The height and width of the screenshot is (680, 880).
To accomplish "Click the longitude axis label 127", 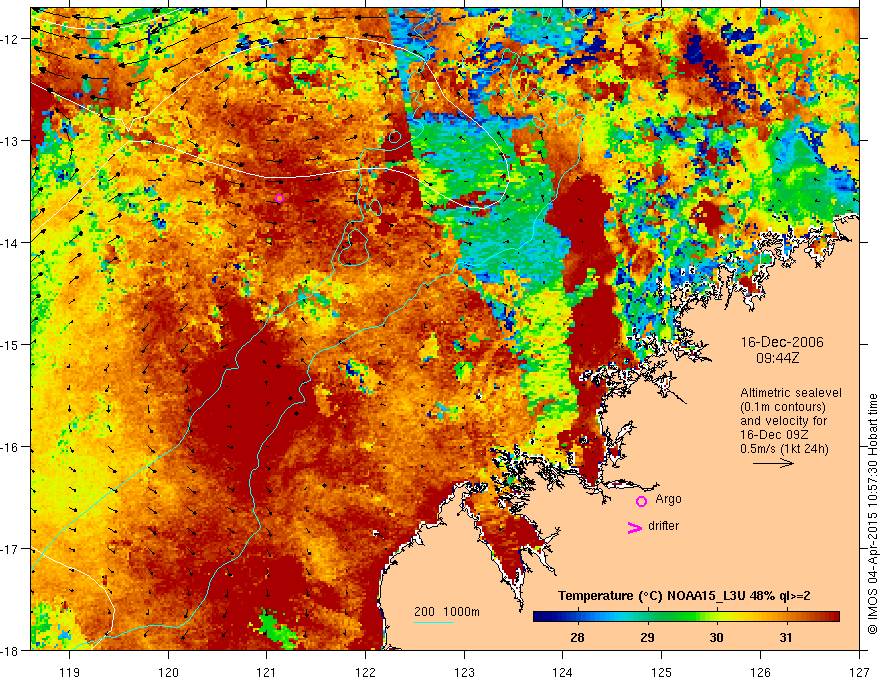I will click(859, 672).
